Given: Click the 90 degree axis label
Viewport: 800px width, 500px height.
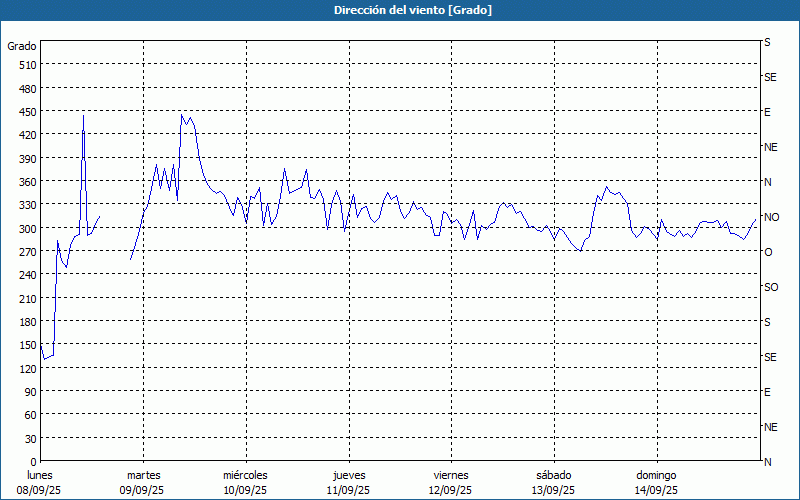Looking at the screenshot, I should click(29, 392).
